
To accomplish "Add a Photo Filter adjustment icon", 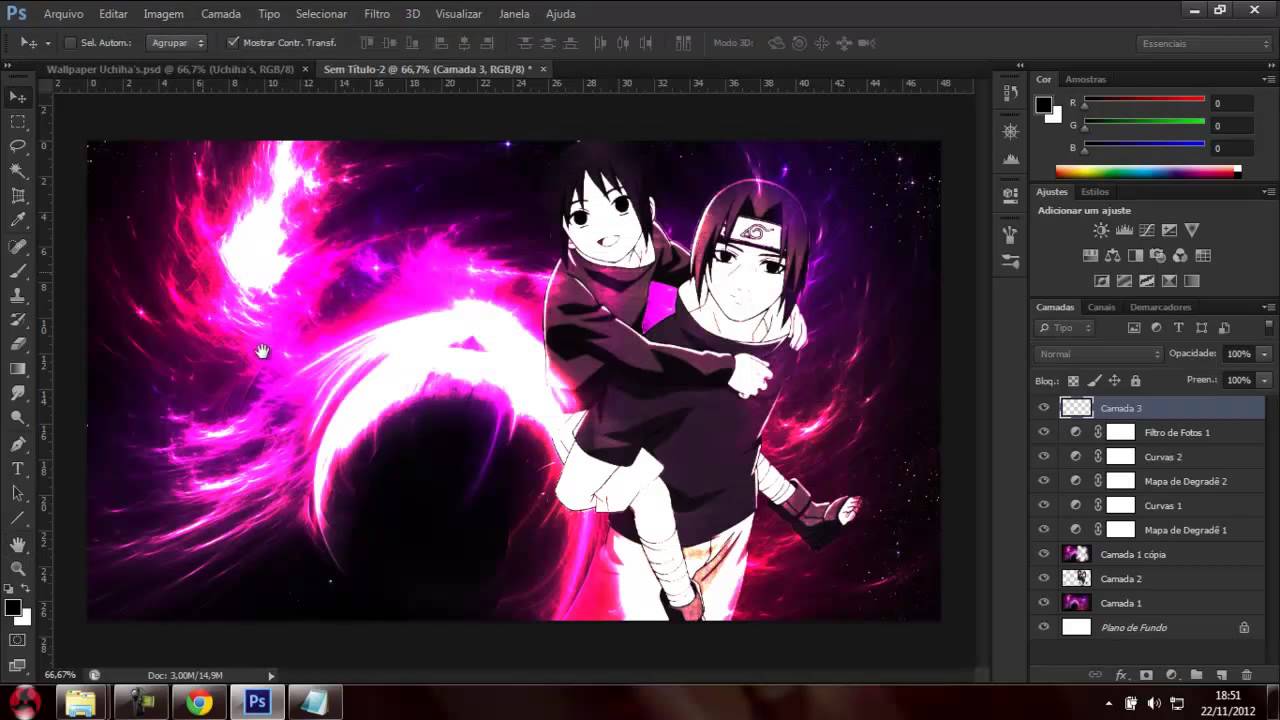I will coord(1158,256).
